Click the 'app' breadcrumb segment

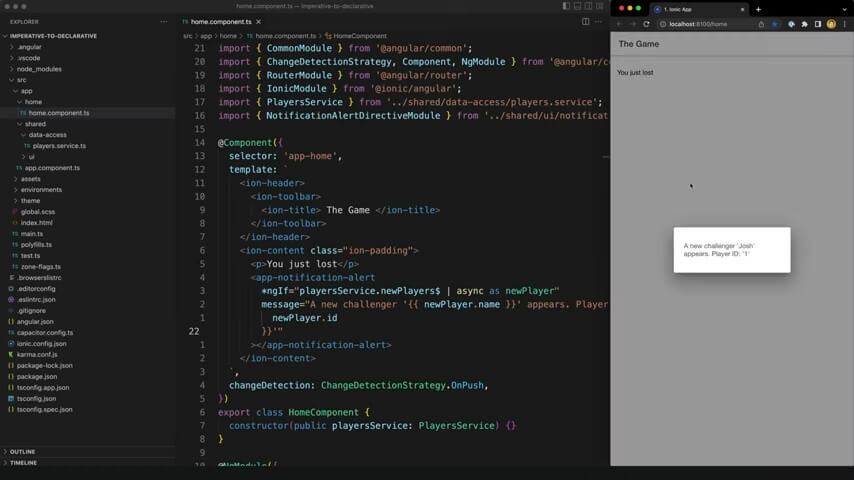pos(206,36)
